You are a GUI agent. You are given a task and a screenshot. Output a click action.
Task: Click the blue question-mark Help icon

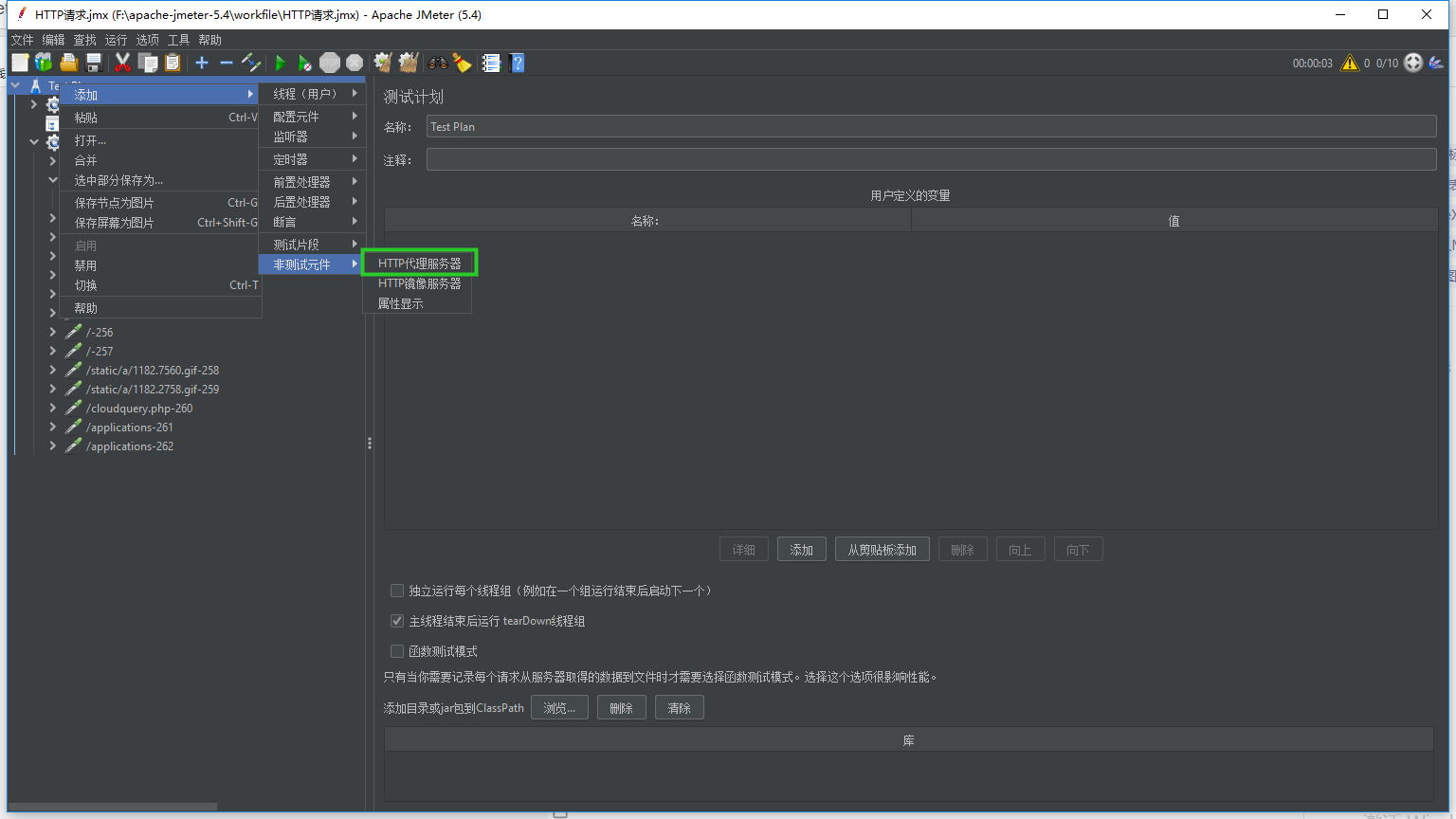coord(517,63)
